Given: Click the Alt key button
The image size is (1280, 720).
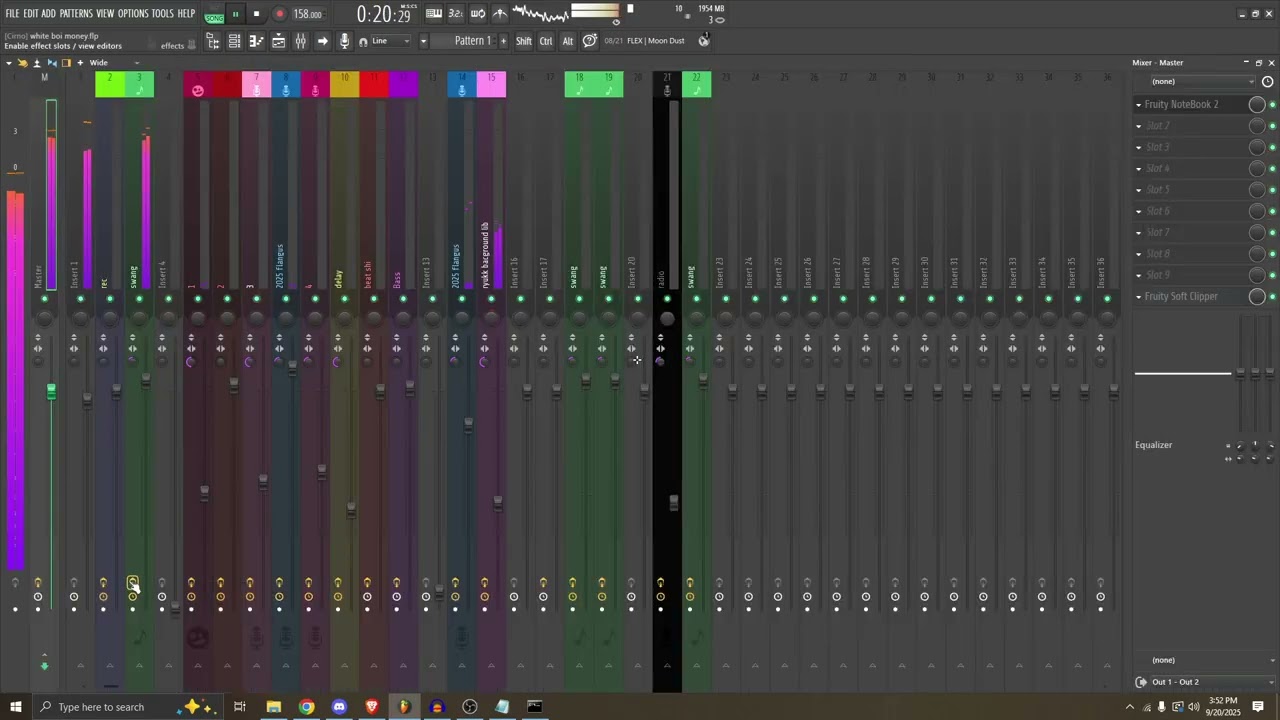Looking at the screenshot, I should [x=568, y=41].
